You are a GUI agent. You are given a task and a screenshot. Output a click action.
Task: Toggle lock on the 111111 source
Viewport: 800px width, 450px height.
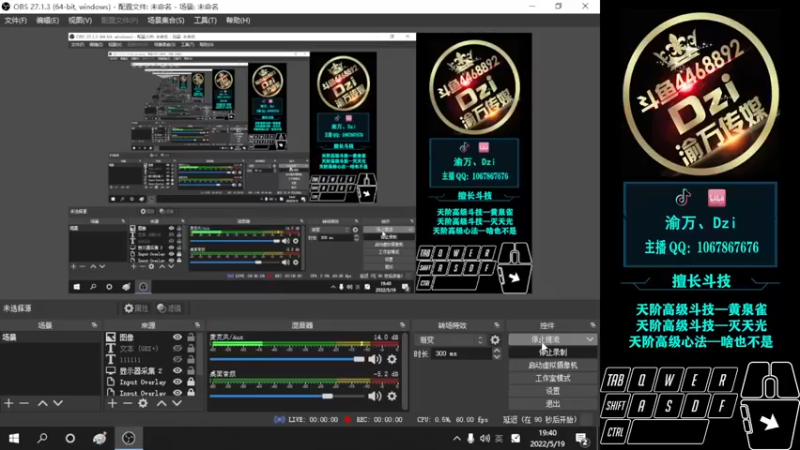(191, 360)
